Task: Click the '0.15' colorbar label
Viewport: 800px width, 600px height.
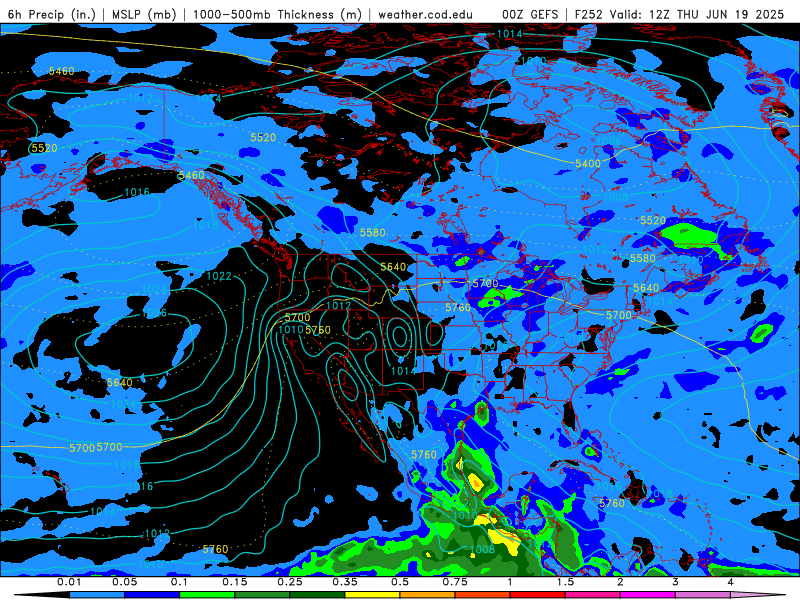Action: pyautogui.click(x=235, y=582)
